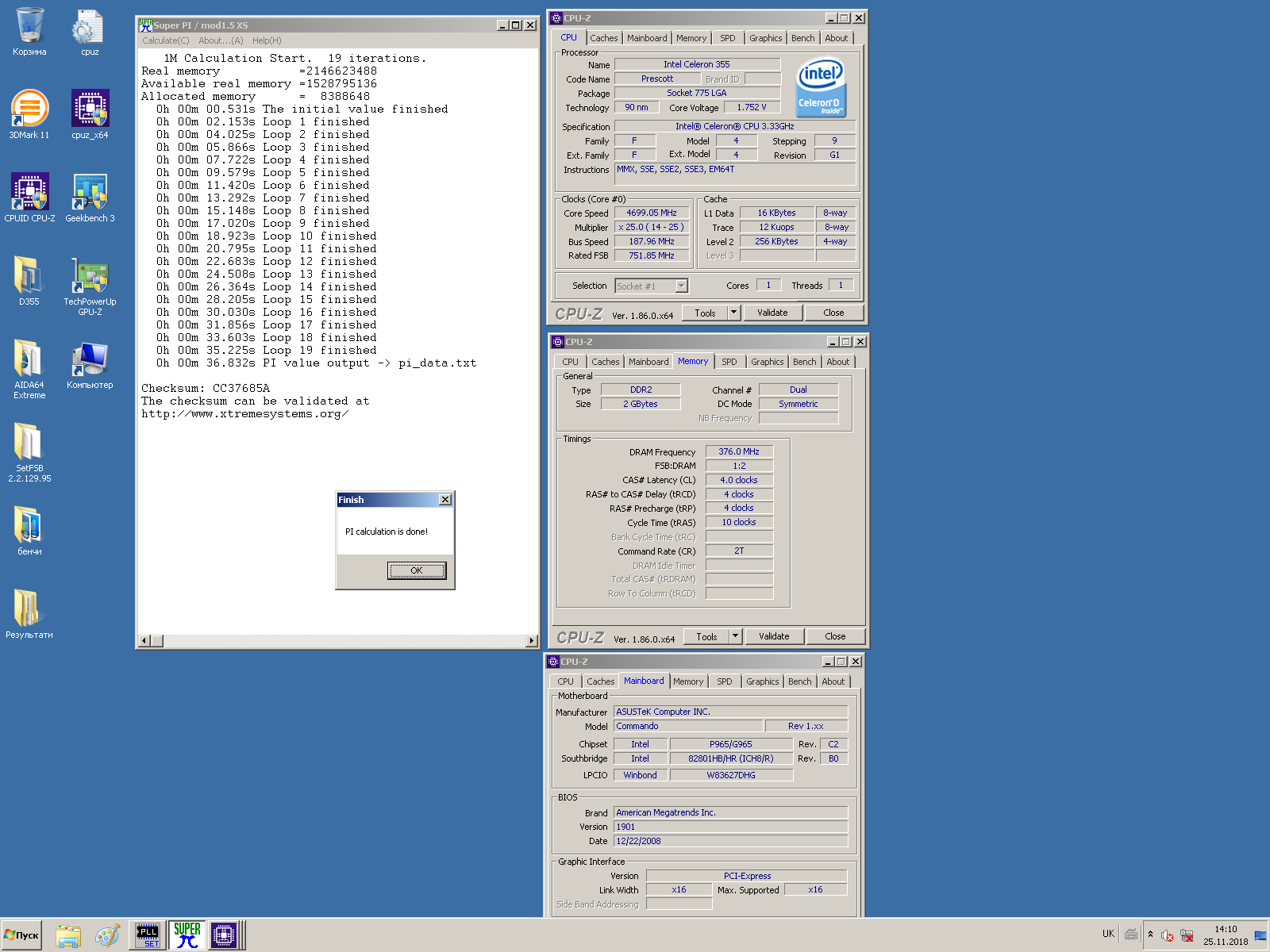Click the Intel Celeron D logo

click(x=821, y=86)
